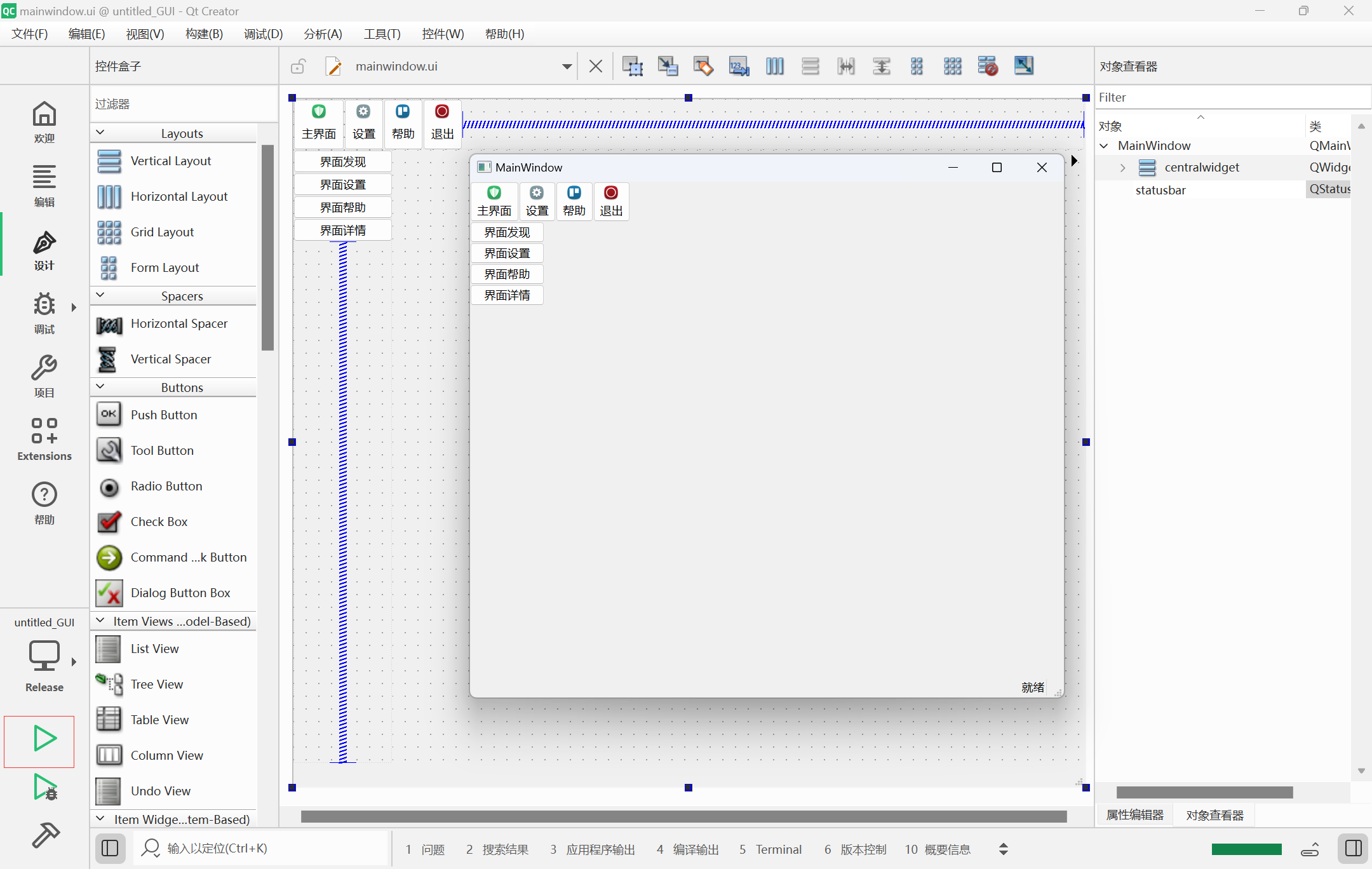Apply Lay Out Horizontally from the toolbar
The image size is (1372, 869).
[x=774, y=66]
